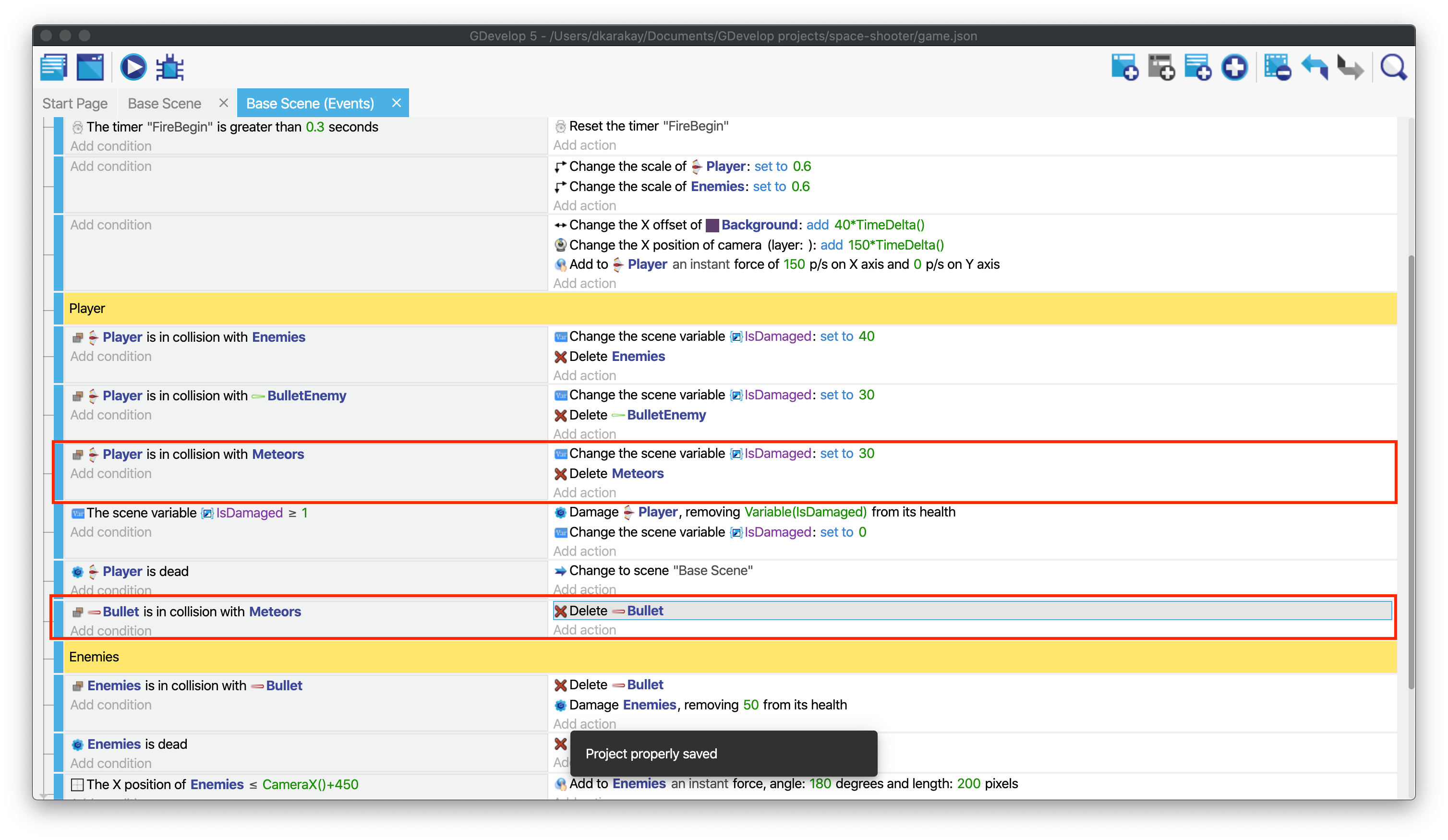Open the project manager panel icon
This screenshot has width=1448, height=840.
pos(54,68)
